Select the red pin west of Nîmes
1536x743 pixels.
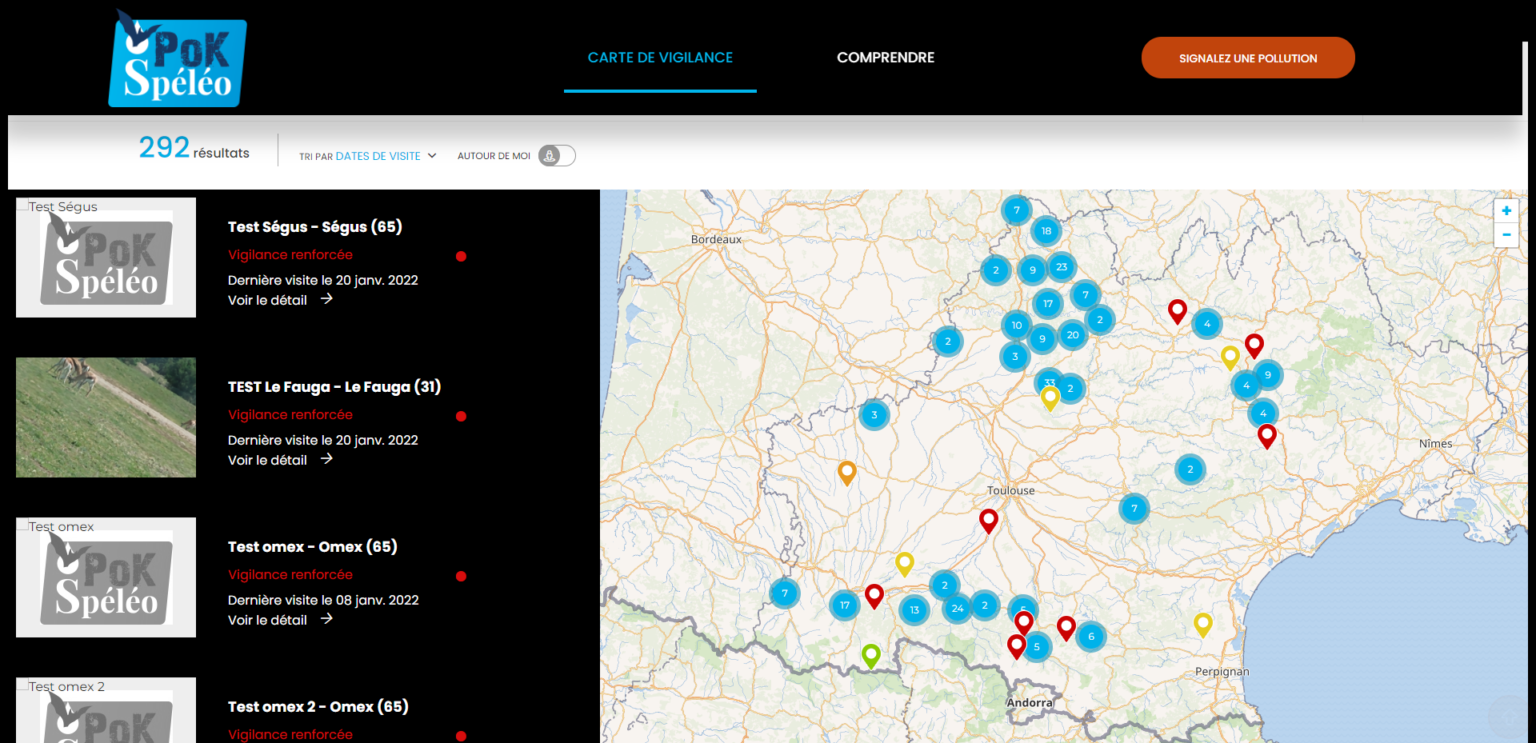[x=1267, y=436]
